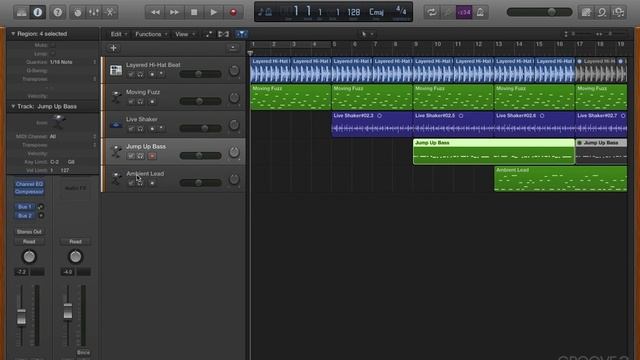This screenshot has width=640, height=360.
Task: Turn the Live Shaker pan knob
Action: (234, 125)
